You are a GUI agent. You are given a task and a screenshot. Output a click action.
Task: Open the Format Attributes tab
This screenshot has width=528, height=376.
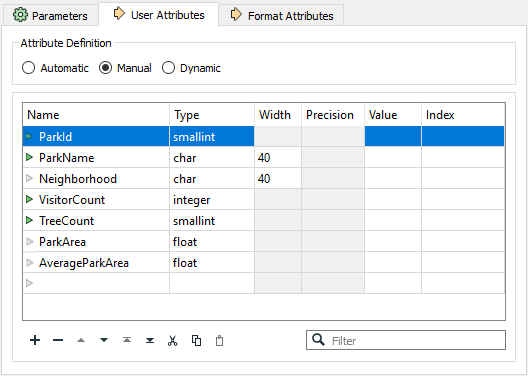pos(282,15)
